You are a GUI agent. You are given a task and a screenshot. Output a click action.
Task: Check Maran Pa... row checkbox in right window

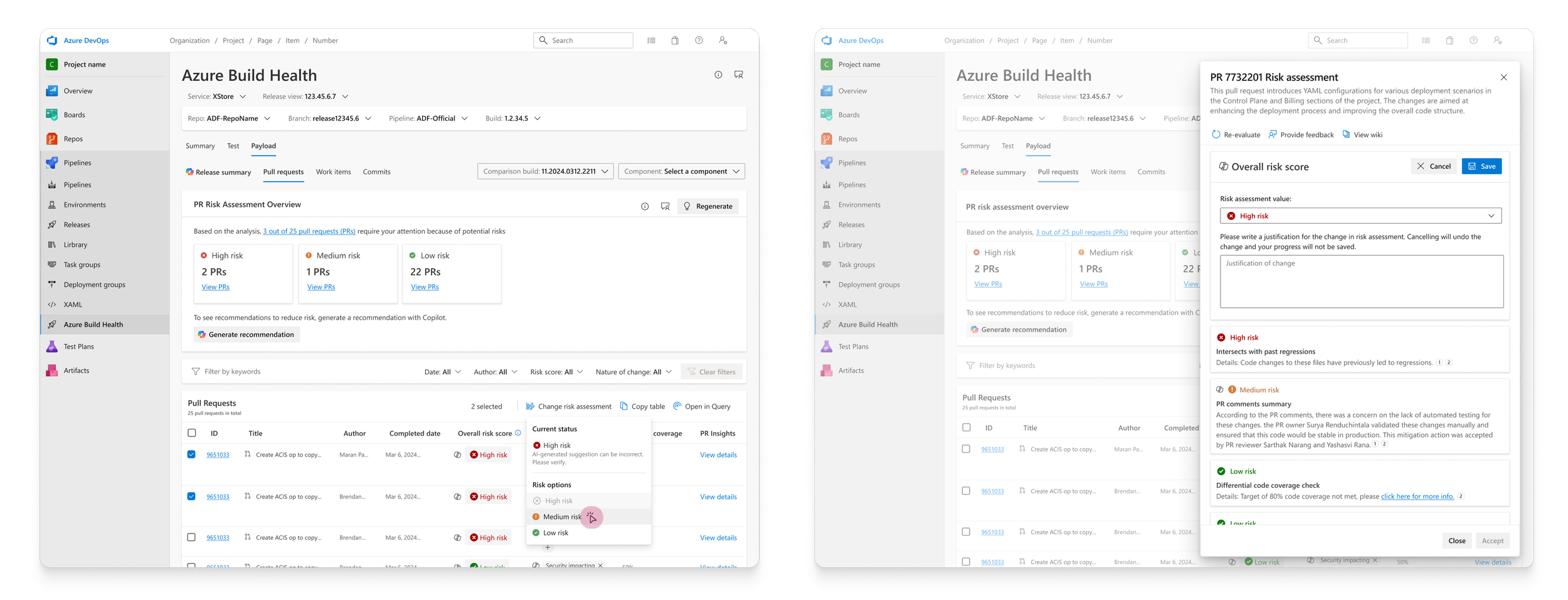[x=966, y=448]
